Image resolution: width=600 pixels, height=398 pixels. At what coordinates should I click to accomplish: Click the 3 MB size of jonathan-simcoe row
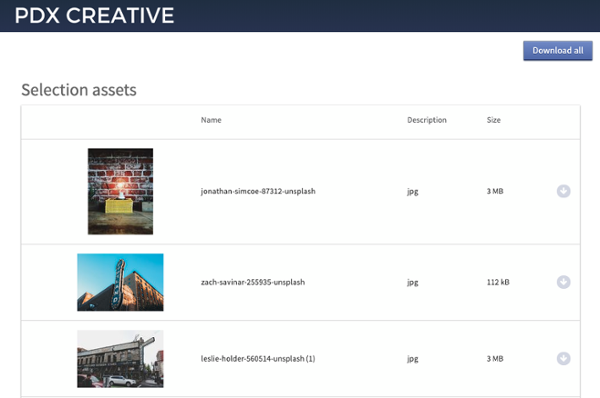point(495,191)
